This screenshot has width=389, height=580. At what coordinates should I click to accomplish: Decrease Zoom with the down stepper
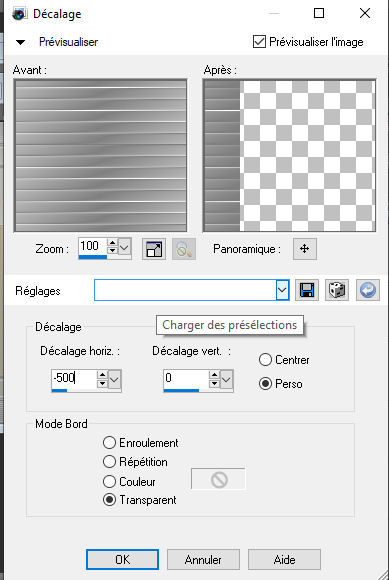pyautogui.click(x=112, y=251)
